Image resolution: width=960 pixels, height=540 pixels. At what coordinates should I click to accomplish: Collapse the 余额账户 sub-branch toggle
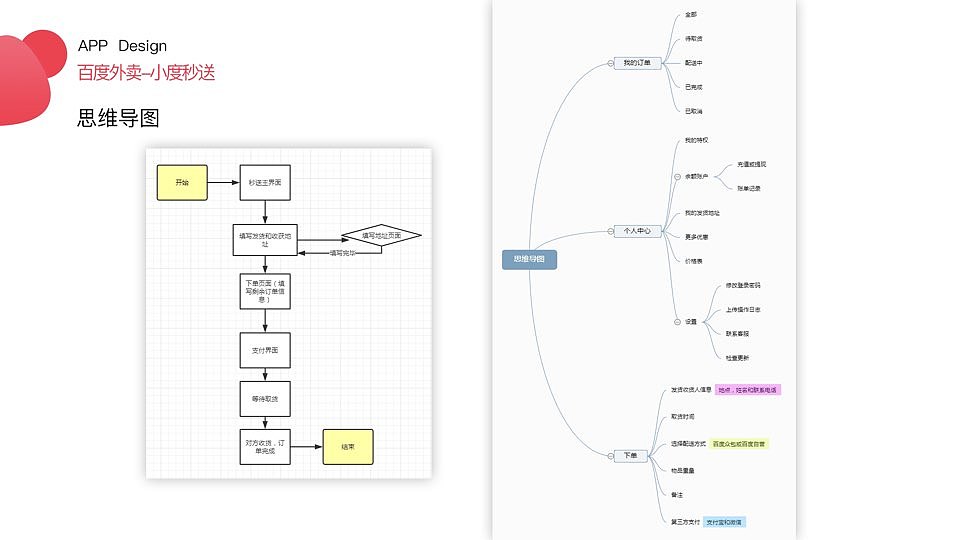coord(677,177)
